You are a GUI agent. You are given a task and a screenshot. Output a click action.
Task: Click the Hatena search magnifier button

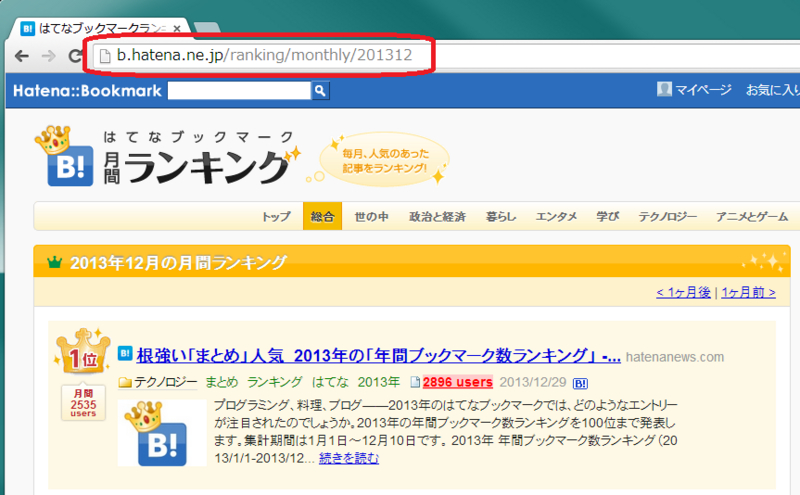(x=320, y=90)
